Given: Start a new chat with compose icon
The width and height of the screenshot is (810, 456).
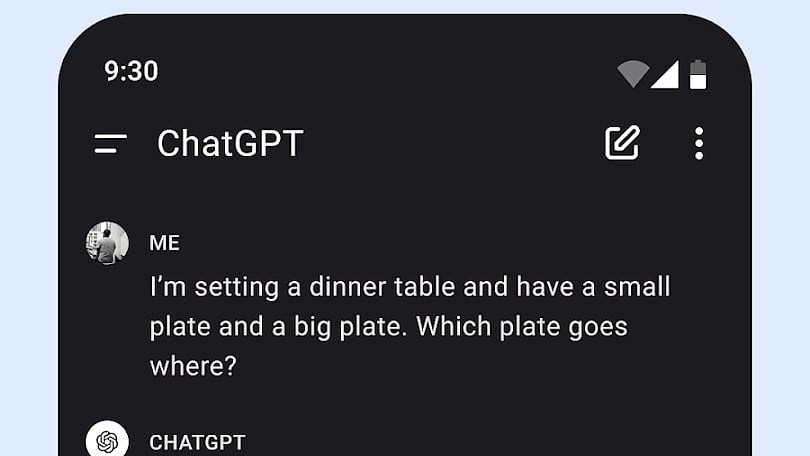Looking at the screenshot, I should coord(622,143).
